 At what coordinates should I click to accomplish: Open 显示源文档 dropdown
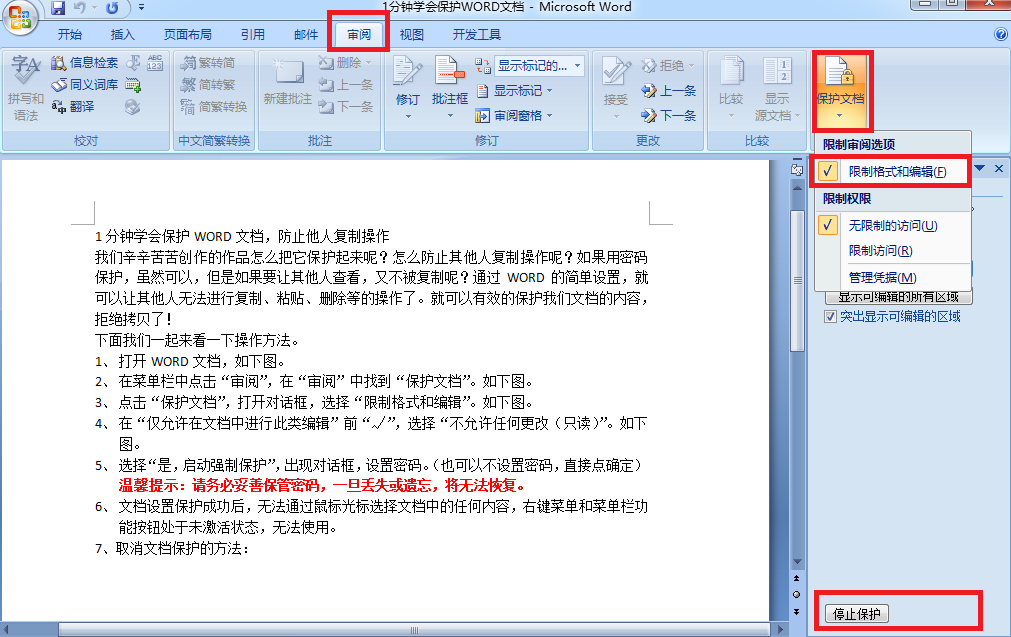(x=778, y=88)
